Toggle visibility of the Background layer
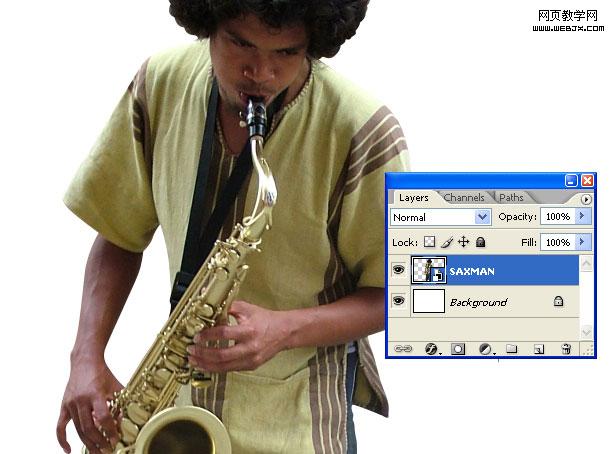 pos(398,301)
